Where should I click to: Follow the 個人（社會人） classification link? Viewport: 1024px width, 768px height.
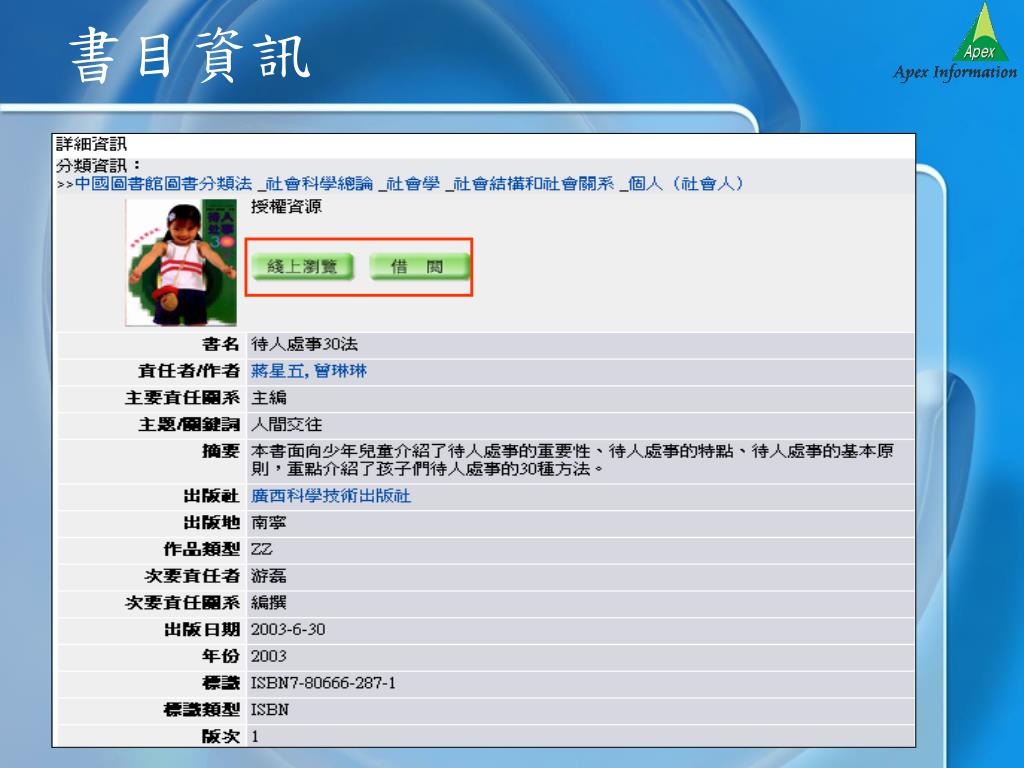tap(686, 184)
